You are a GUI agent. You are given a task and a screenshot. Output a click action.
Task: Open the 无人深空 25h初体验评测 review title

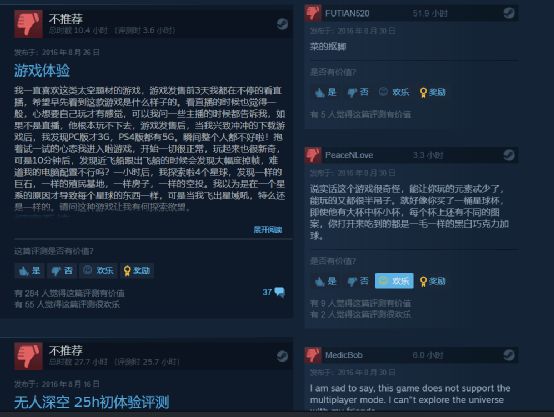92,402
